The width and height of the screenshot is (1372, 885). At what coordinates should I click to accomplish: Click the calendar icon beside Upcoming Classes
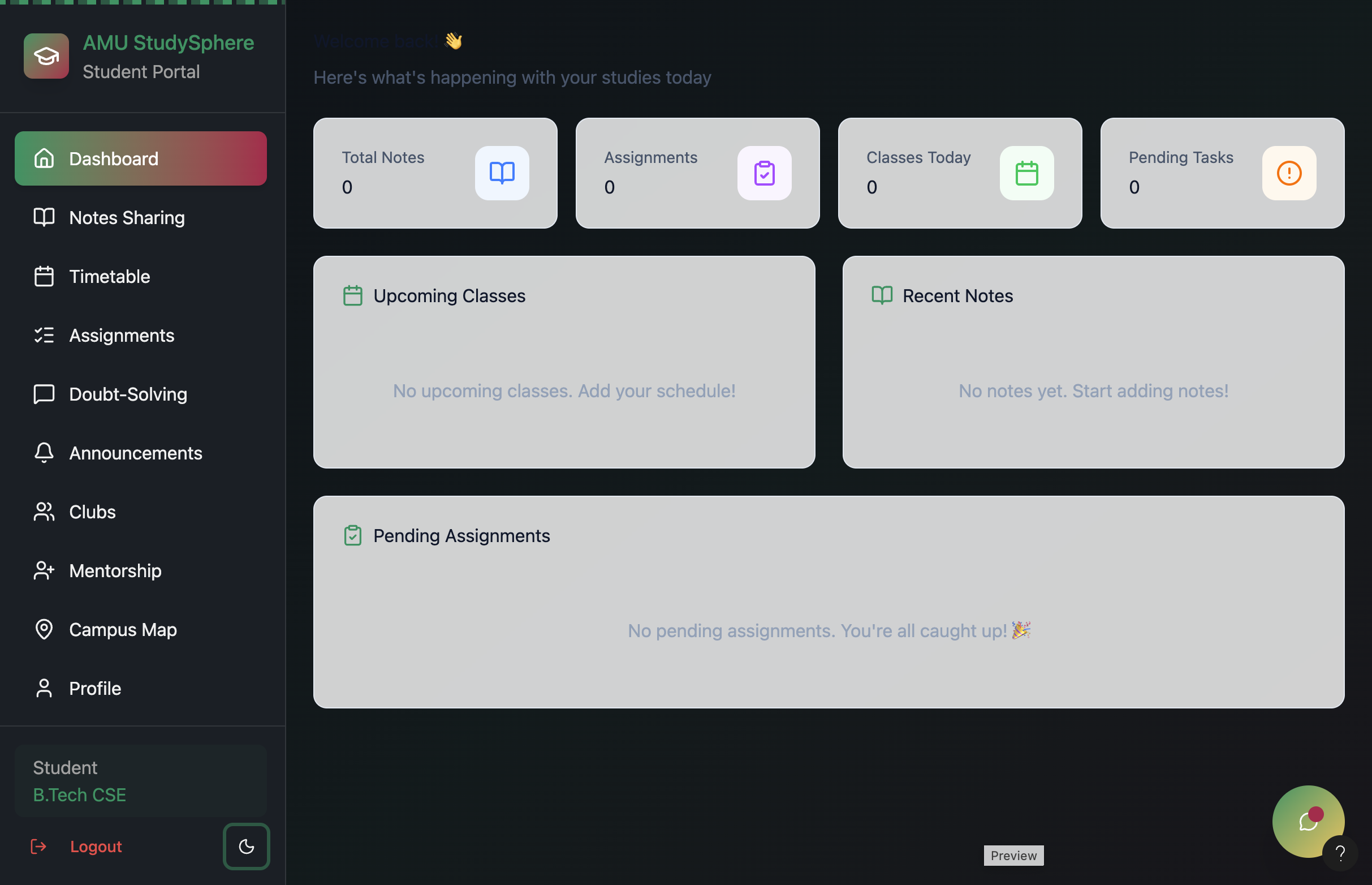point(353,296)
